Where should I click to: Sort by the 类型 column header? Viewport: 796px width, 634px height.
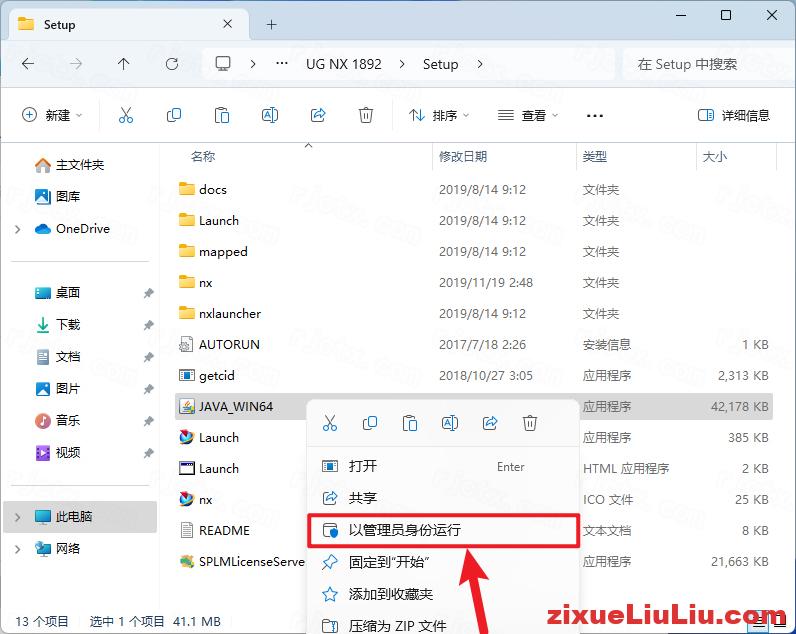[x=594, y=156]
